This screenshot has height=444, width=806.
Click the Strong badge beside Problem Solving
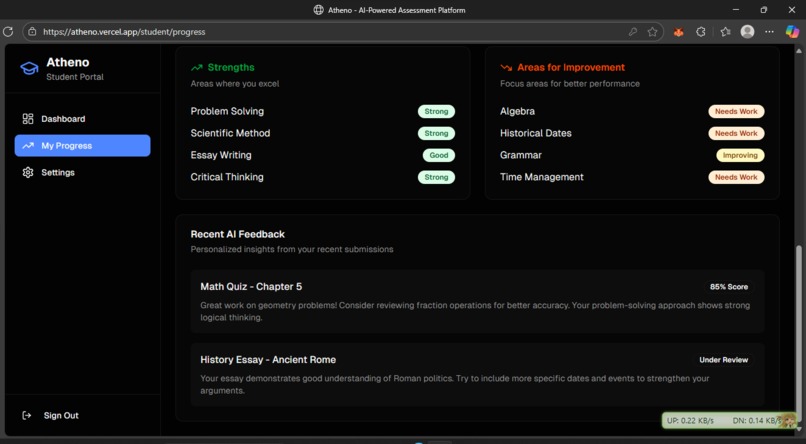click(436, 112)
